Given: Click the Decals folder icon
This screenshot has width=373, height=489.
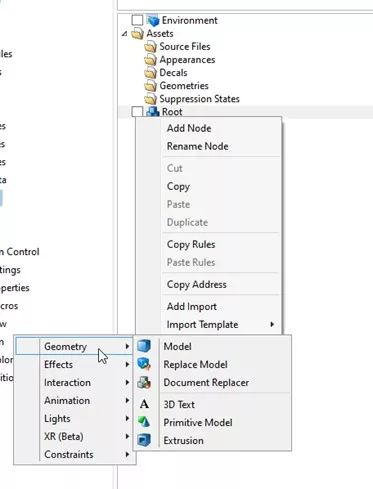Looking at the screenshot, I should (150, 73).
